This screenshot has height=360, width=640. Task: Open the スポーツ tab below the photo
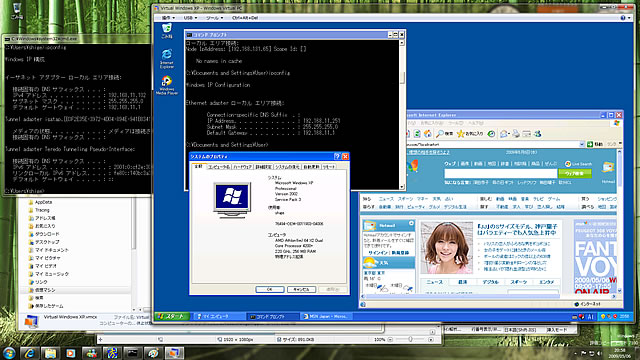click(x=519, y=282)
